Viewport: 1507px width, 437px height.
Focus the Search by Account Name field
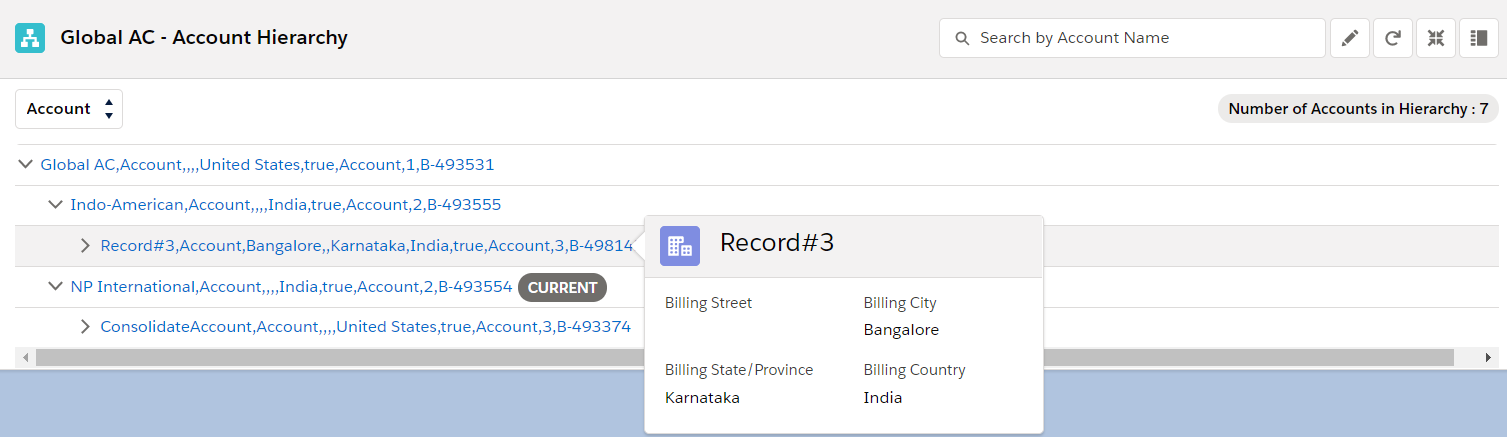[1140, 38]
